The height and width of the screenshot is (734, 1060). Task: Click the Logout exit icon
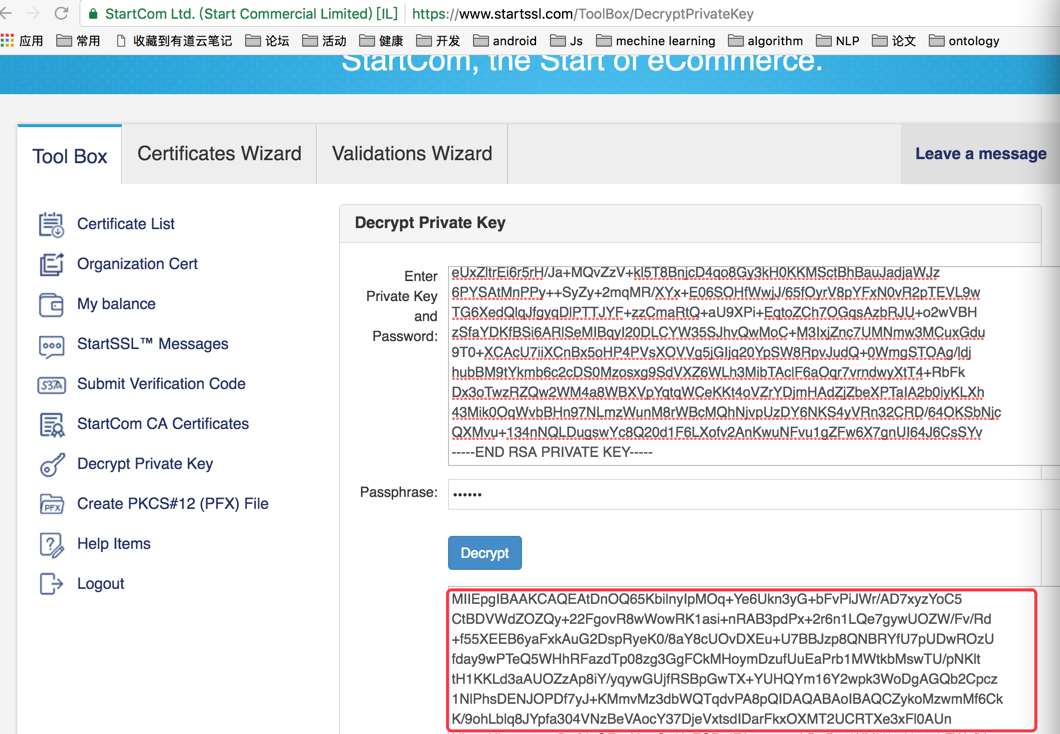[51, 583]
